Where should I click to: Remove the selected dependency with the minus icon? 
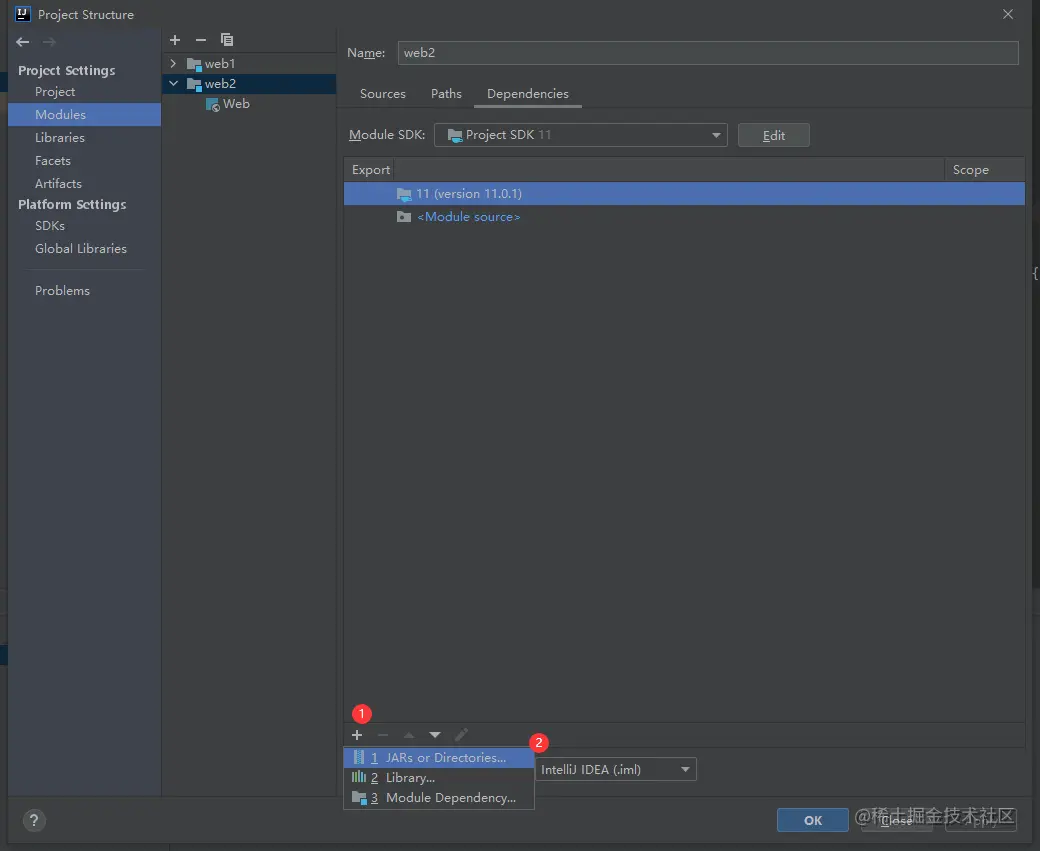383,735
